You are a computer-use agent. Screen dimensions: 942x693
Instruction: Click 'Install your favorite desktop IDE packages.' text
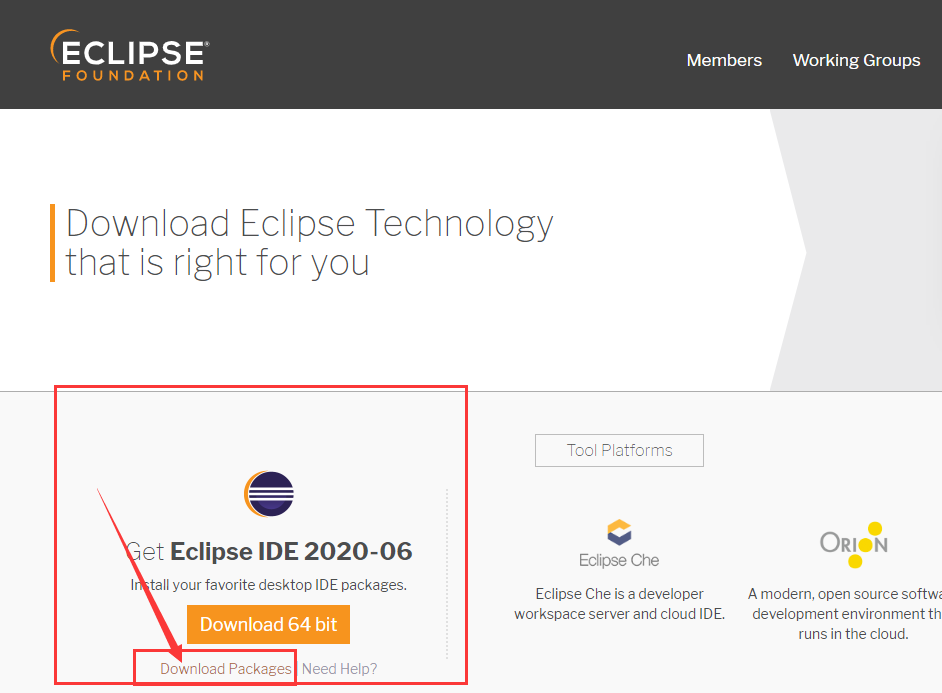coord(269,585)
